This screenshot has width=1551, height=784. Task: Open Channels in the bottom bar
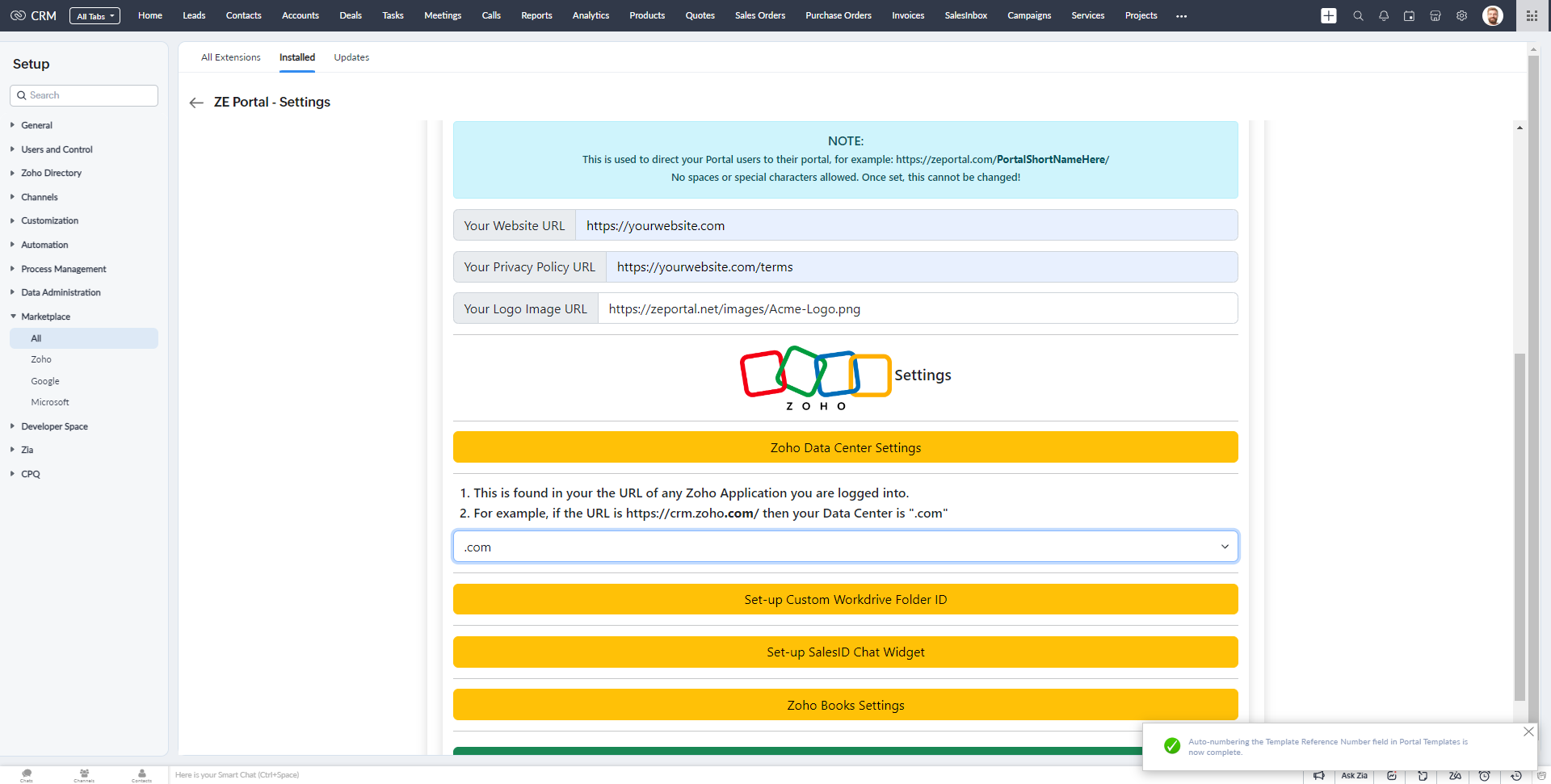tap(84, 775)
